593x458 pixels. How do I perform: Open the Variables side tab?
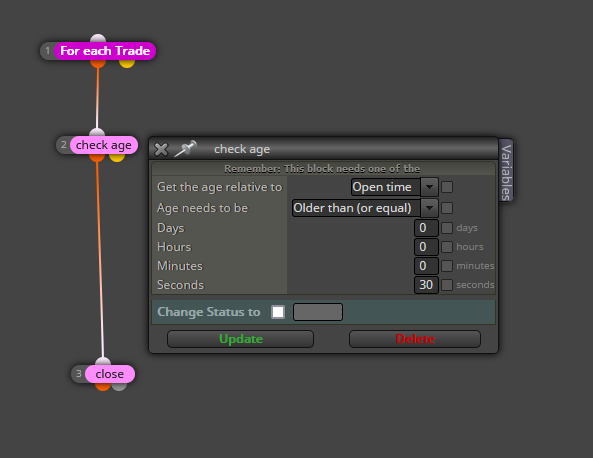(x=506, y=171)
